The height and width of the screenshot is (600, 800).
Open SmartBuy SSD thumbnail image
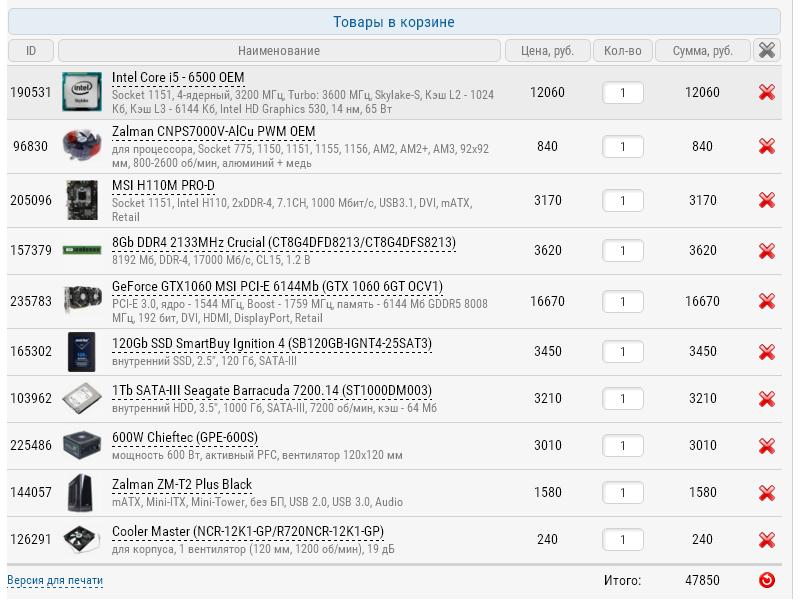(x=82, y=352)
